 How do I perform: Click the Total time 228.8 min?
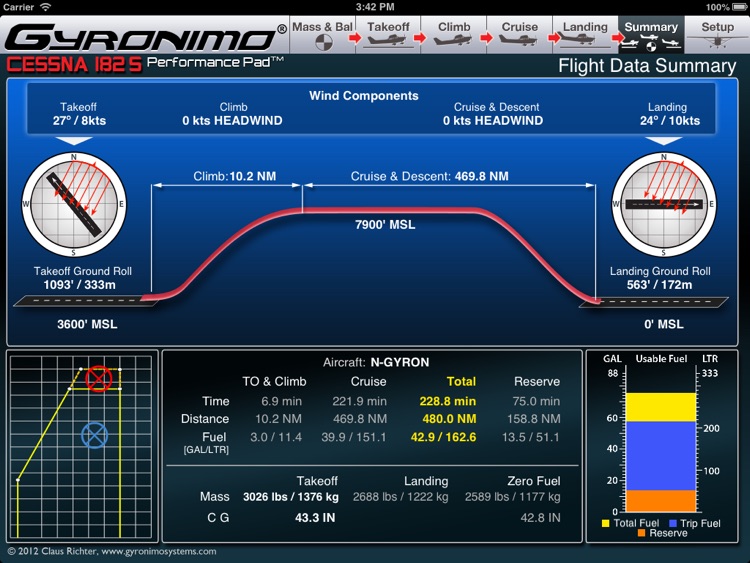pos(448,401)
